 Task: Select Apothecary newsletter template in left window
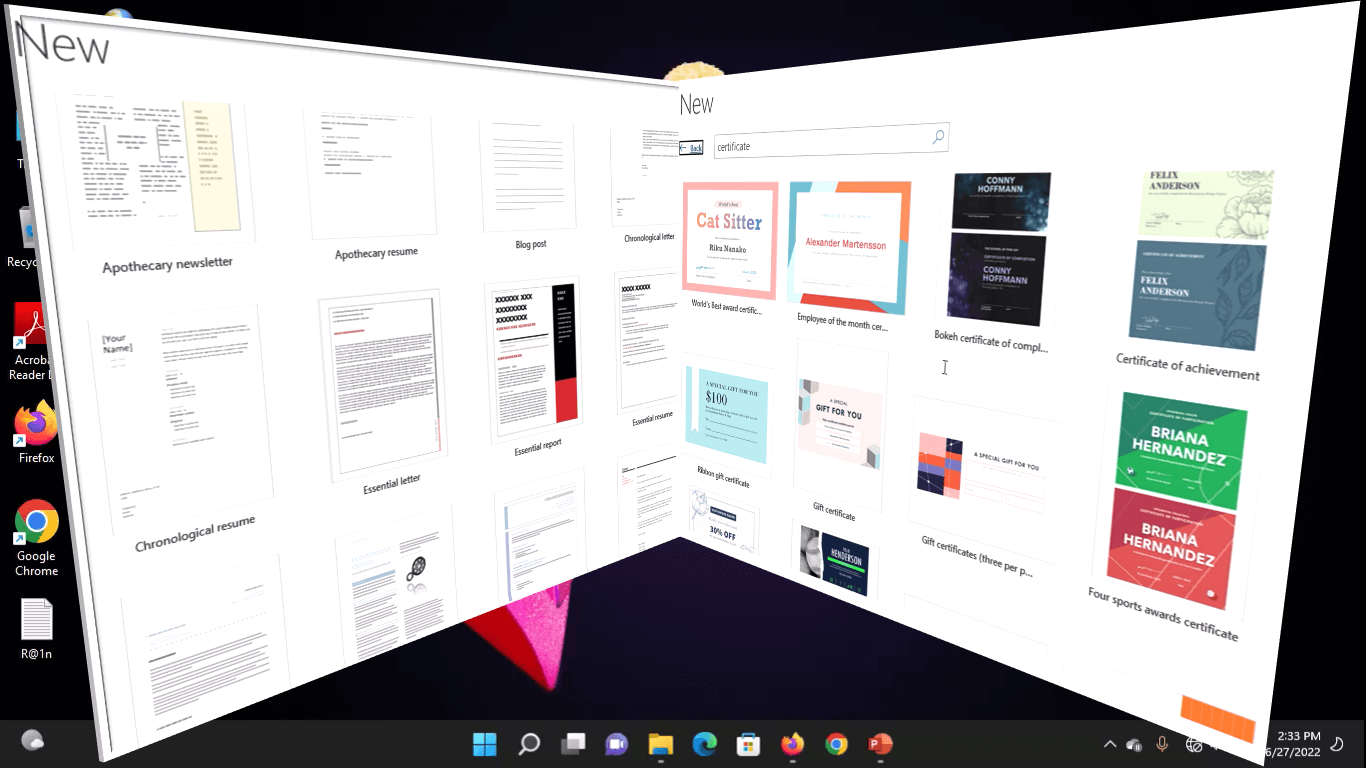coord(162,184)
